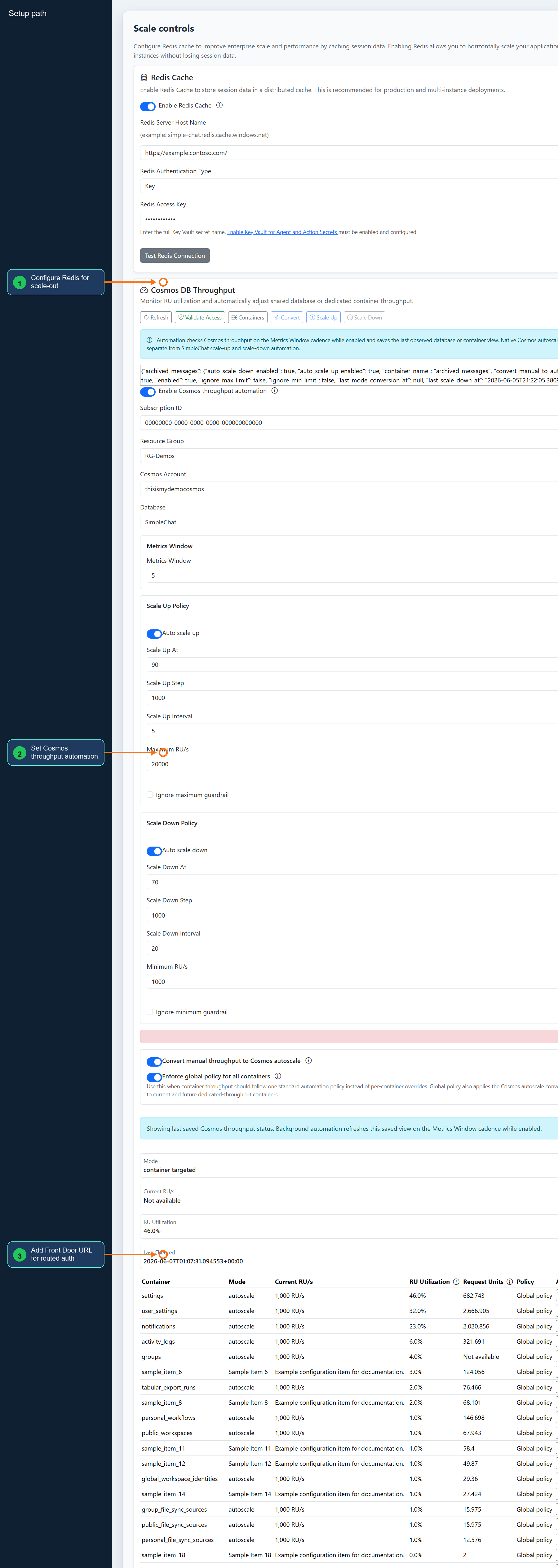Viewport: 558px width, 1568px height.
Task: Open Redis Authentication Type dropdown
Action: [349, 186]
